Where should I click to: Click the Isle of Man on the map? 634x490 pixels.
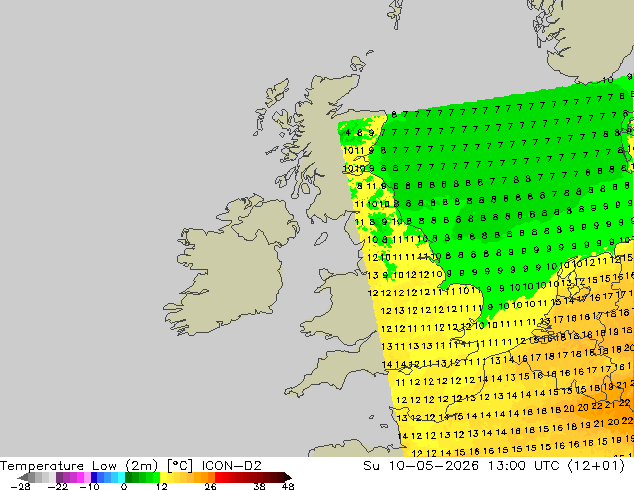point(321,239)
